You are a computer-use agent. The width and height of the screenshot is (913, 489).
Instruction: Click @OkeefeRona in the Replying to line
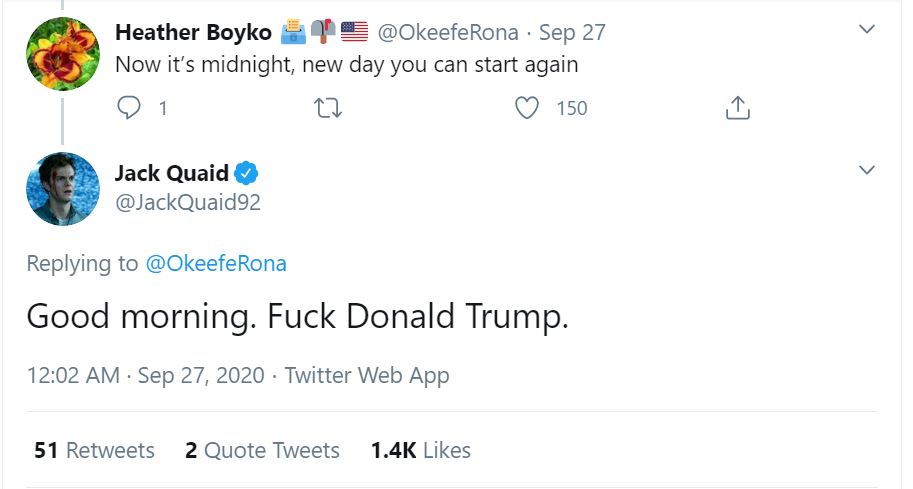tap(216, 263)
